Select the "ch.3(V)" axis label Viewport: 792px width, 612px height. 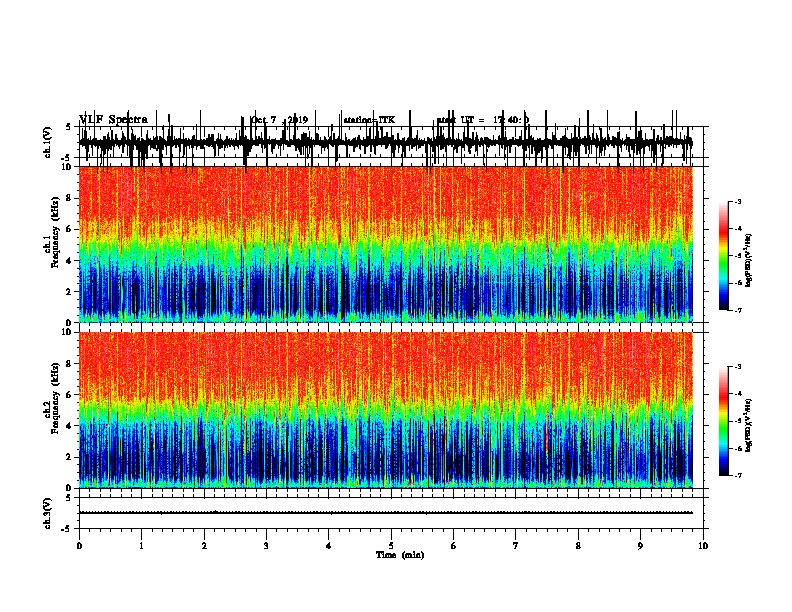click(47, 513)
